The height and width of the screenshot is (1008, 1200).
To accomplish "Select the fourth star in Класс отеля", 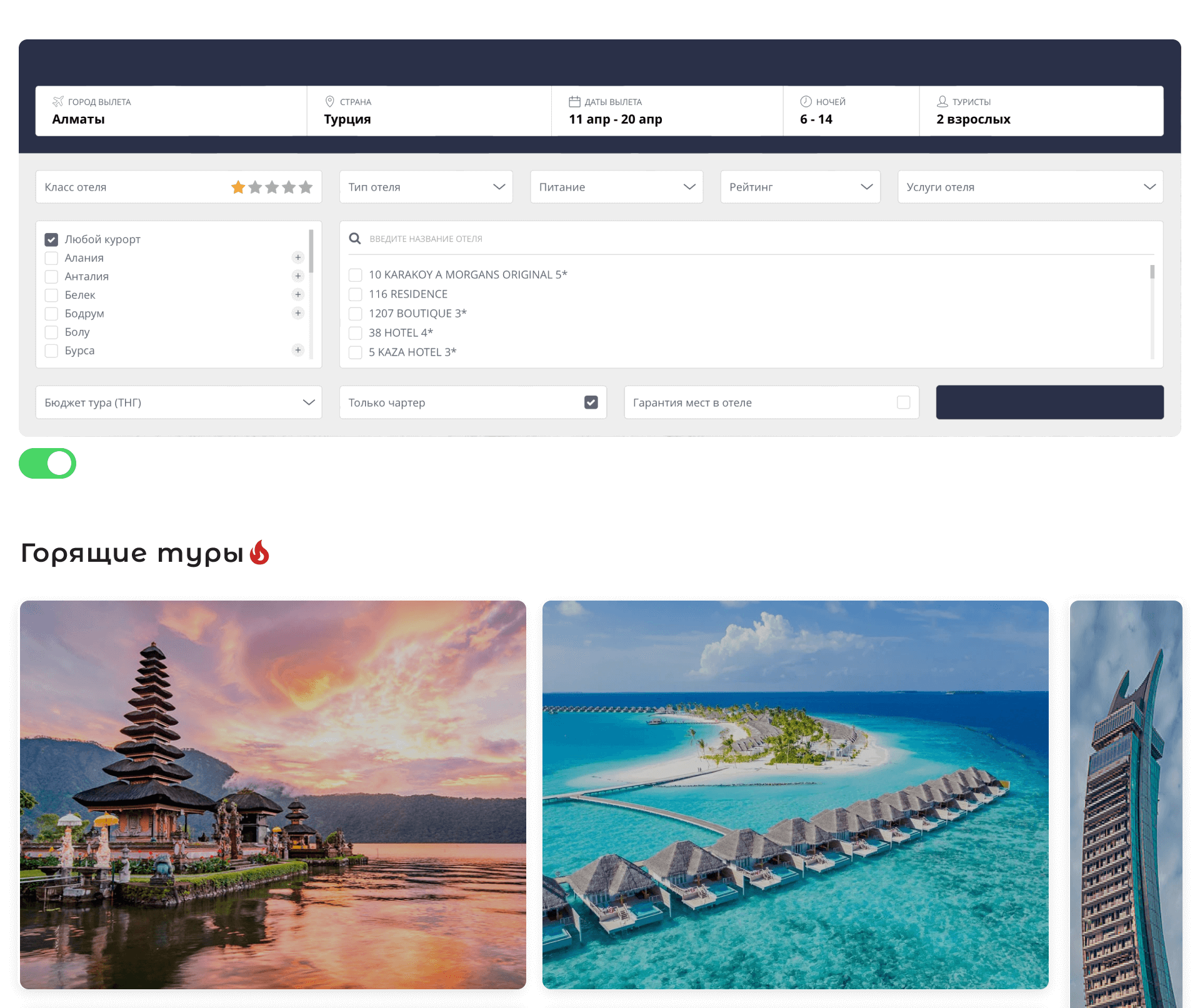I will 289,187.
